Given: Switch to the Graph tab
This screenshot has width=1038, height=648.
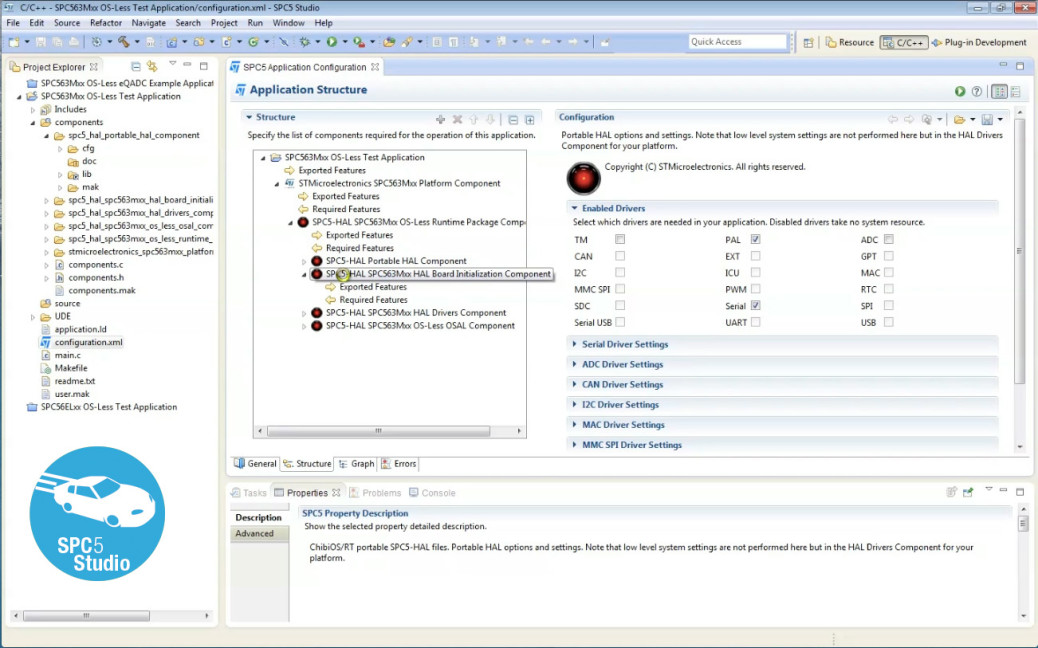Looking at the screenshot, I should click(356, 464).
